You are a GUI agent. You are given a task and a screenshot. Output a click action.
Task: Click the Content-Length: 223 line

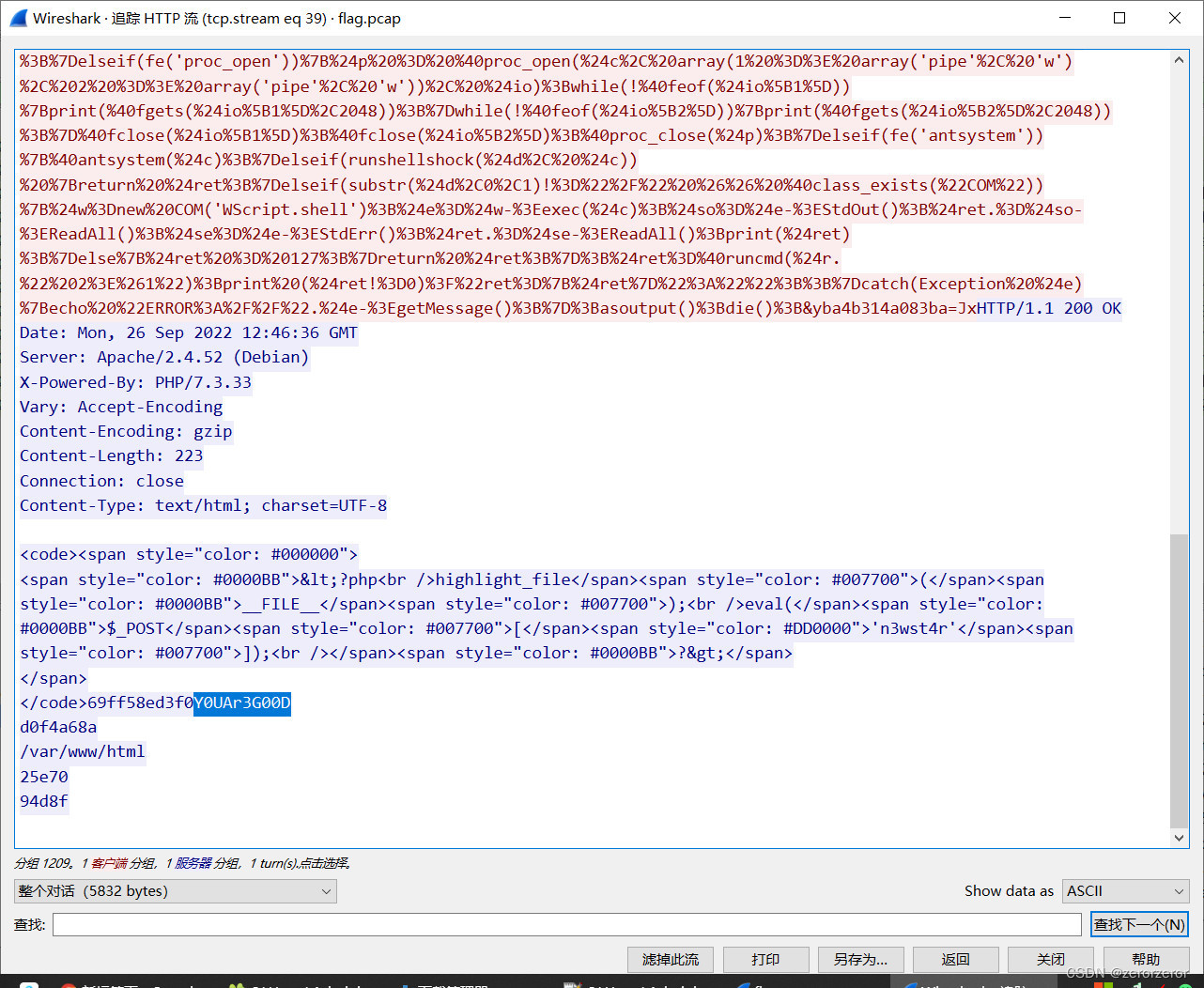click(x=112, y=455)
